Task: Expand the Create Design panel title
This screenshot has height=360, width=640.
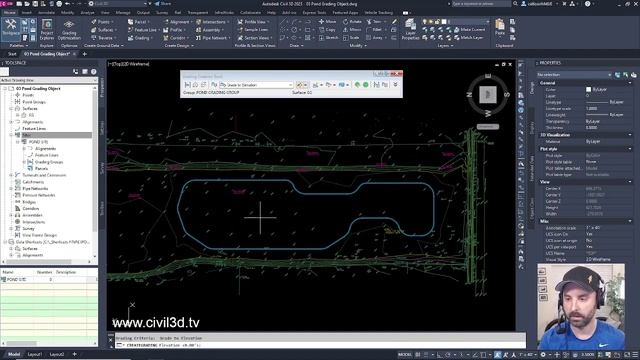Action: [x=179, y=46]
